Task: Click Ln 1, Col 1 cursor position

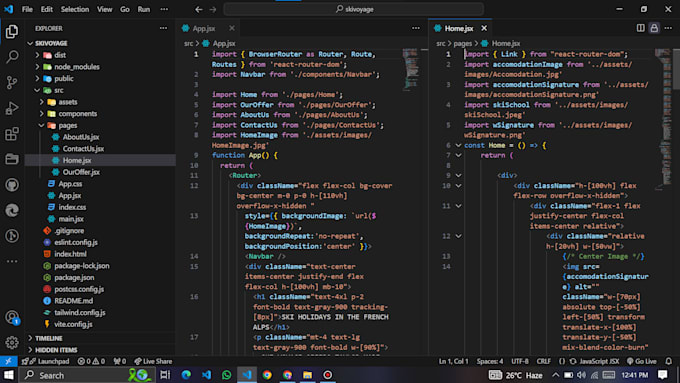Action: pos(454,361)
